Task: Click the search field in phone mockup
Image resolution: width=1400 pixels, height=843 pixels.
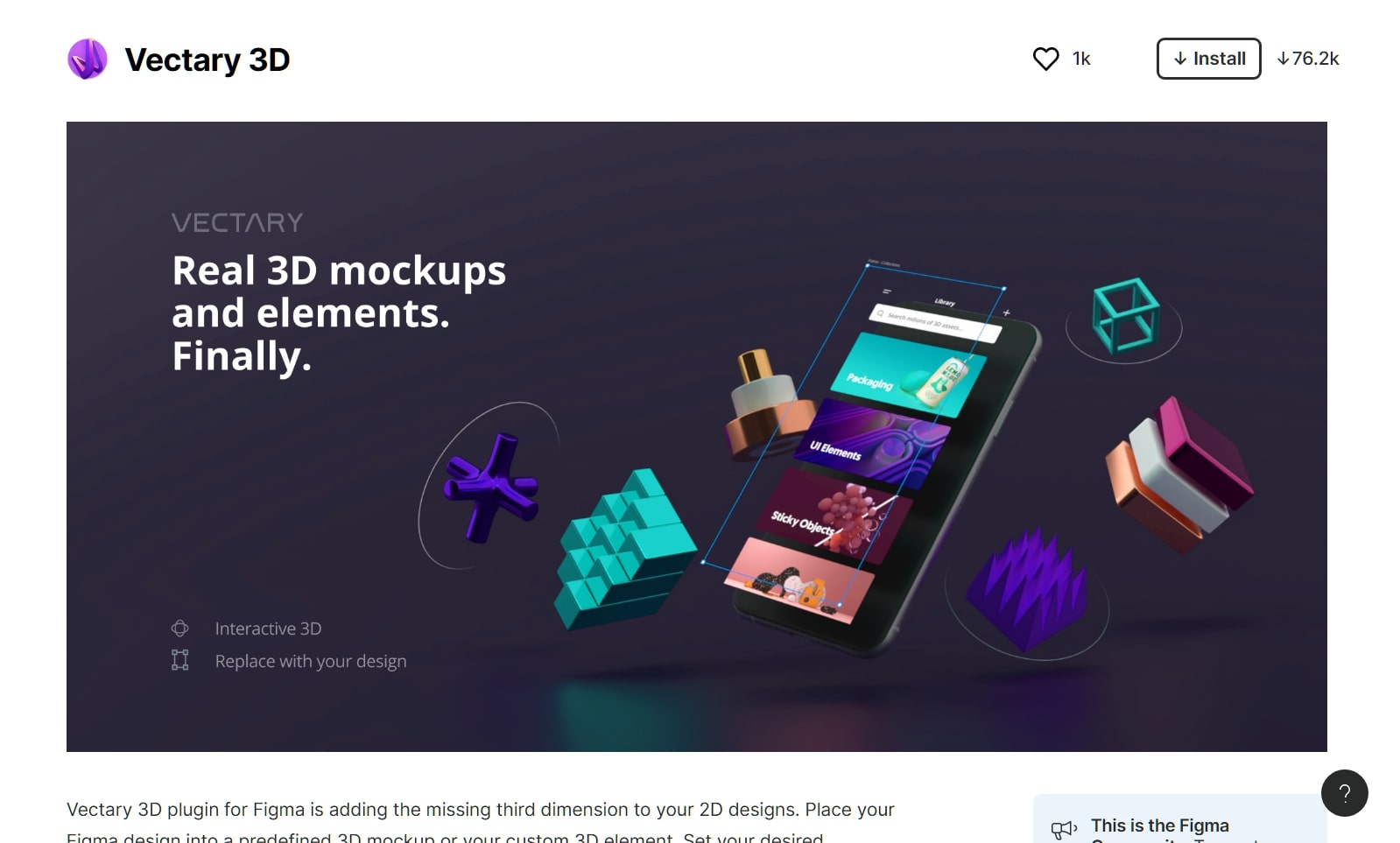Action: pos(934,323)
